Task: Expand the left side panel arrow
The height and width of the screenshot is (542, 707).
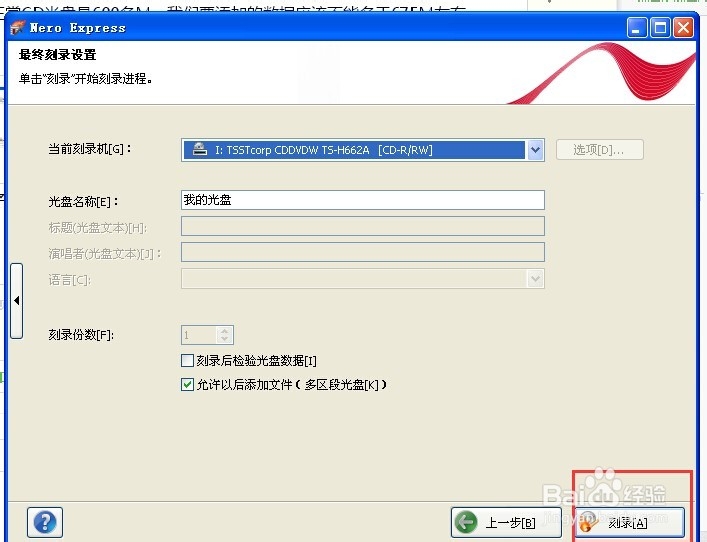Action: (17, 301)
